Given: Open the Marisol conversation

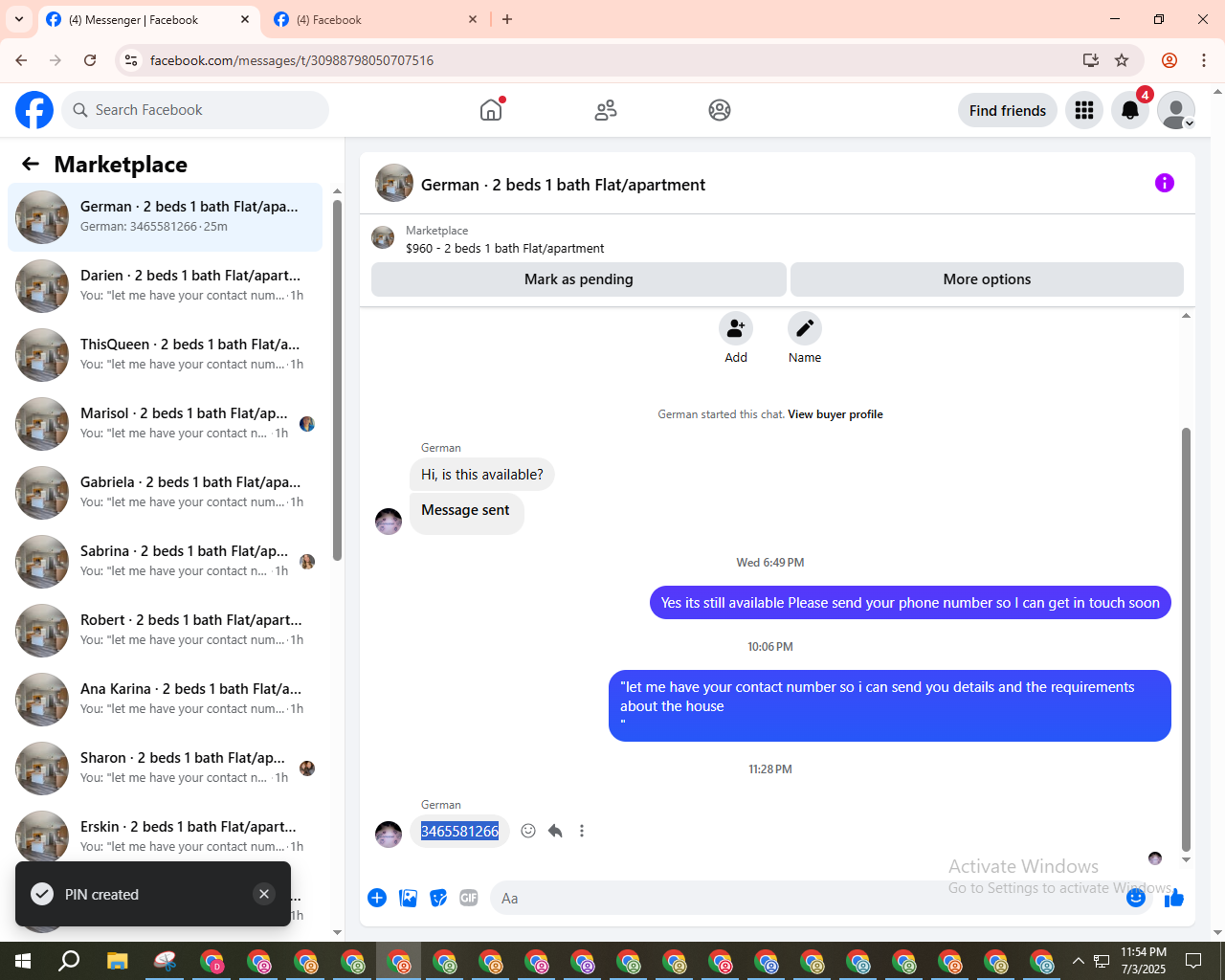Looking at the screenshot, I should (x=165, y=424).
